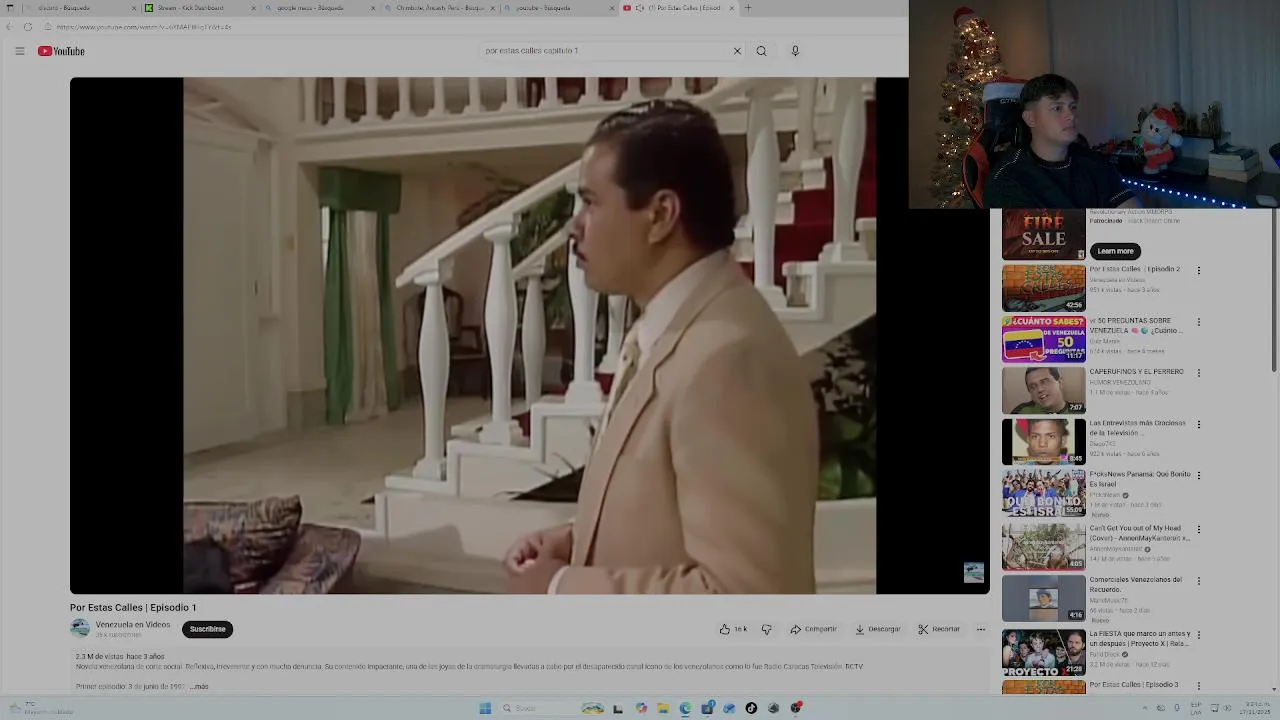Image resolution: width=1280 pixels, height=720 pixels.
Task: Open options for 50 Preguntas Sobre Venezuela
Action: point(1198,322)
